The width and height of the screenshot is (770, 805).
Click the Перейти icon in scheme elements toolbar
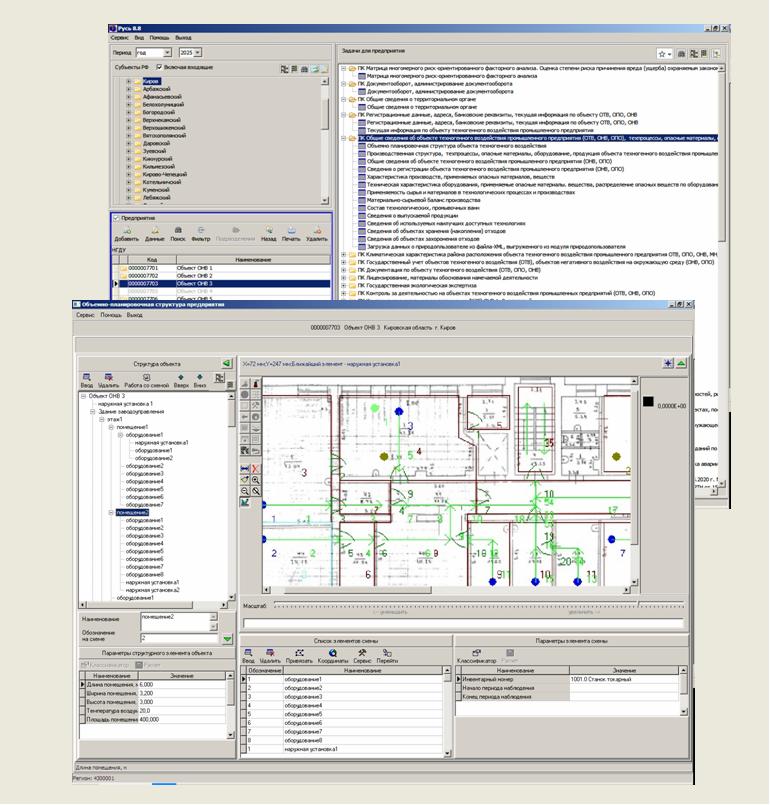point(388,654)
